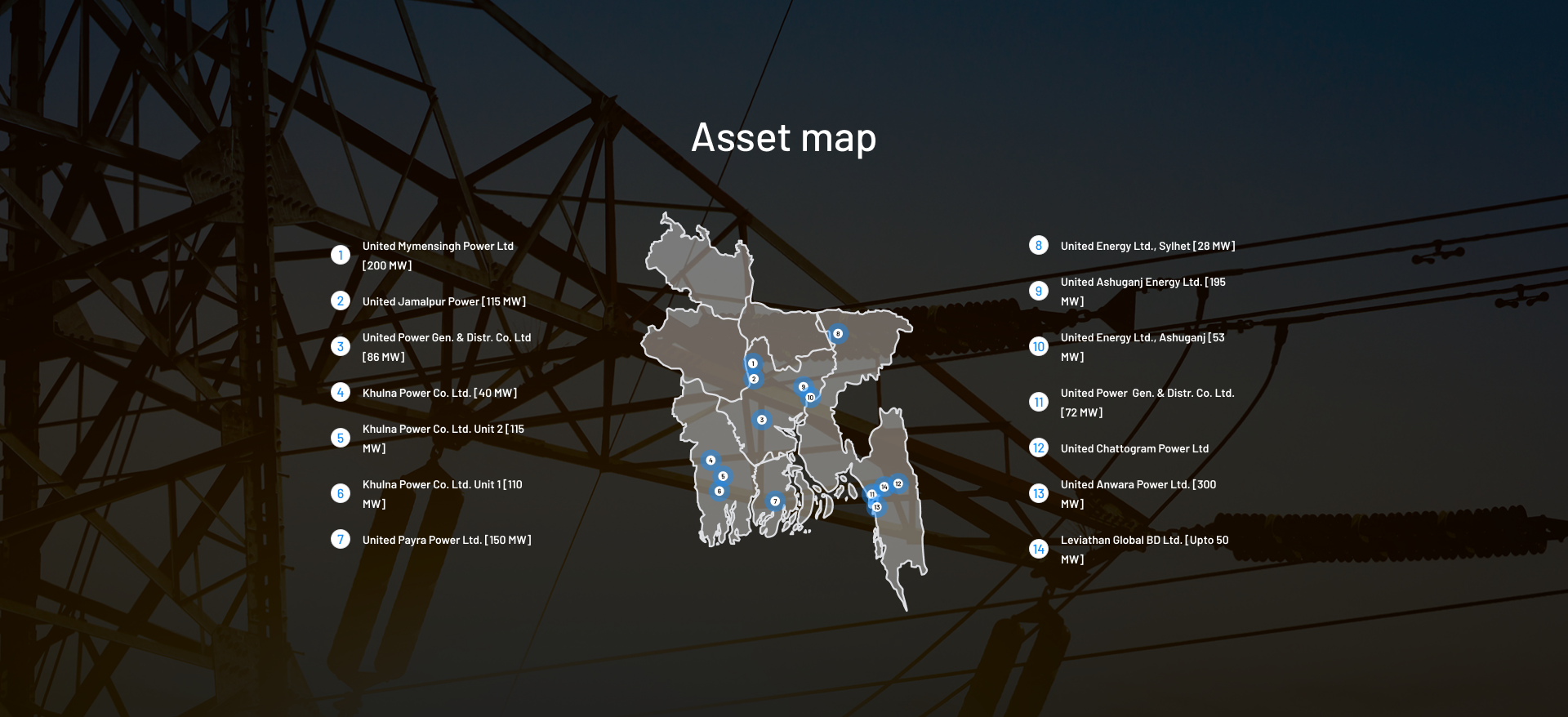Select map marker 13 on the map
The height and width of the screenshot is (717, 1568).
pos(876,507)
